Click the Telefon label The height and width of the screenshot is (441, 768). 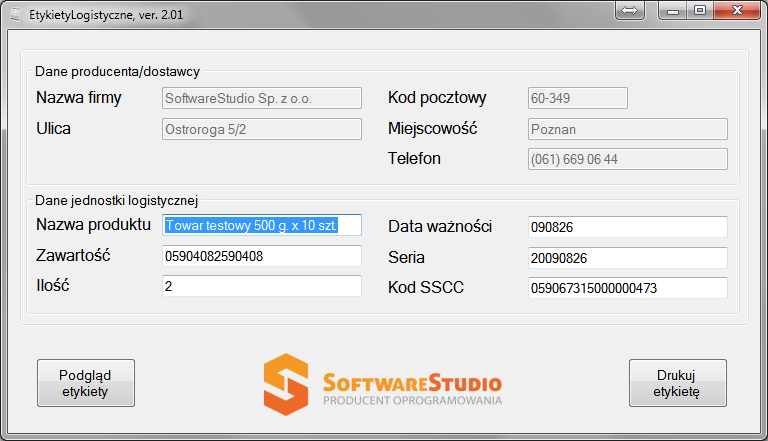(x=414, y=158)
